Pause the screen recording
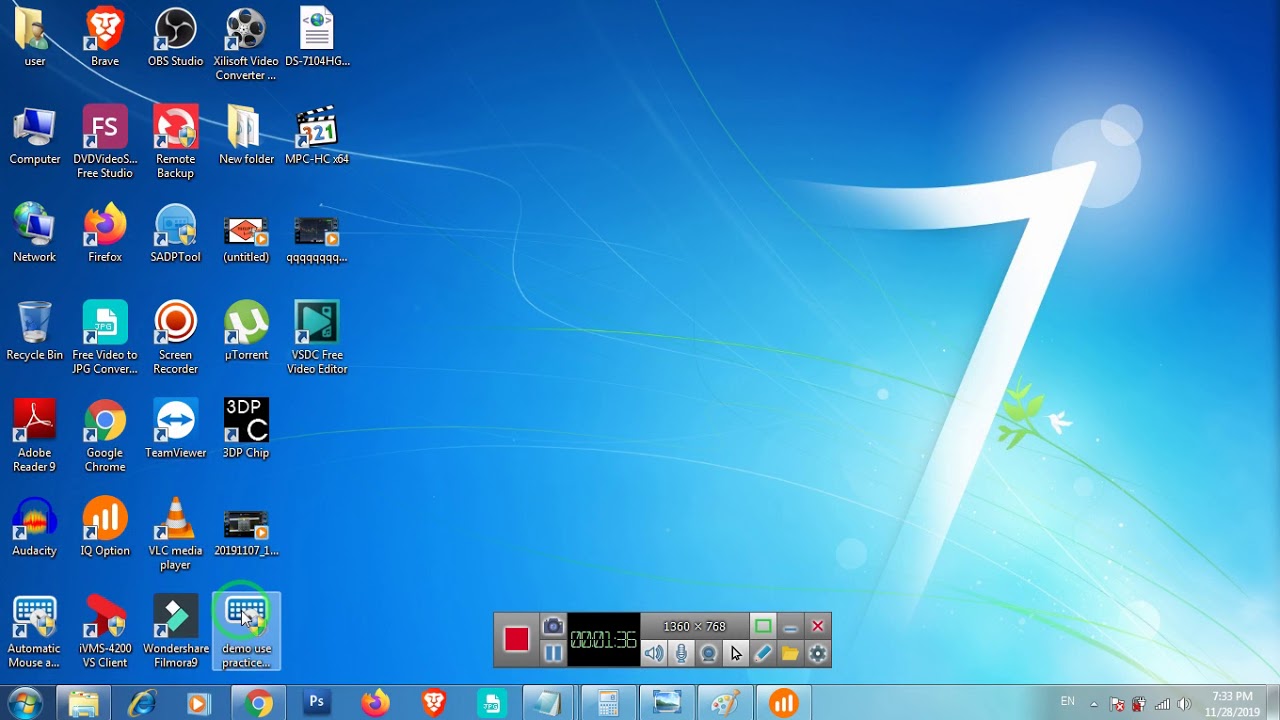The image size is (1280, 720). click(553, 653)
